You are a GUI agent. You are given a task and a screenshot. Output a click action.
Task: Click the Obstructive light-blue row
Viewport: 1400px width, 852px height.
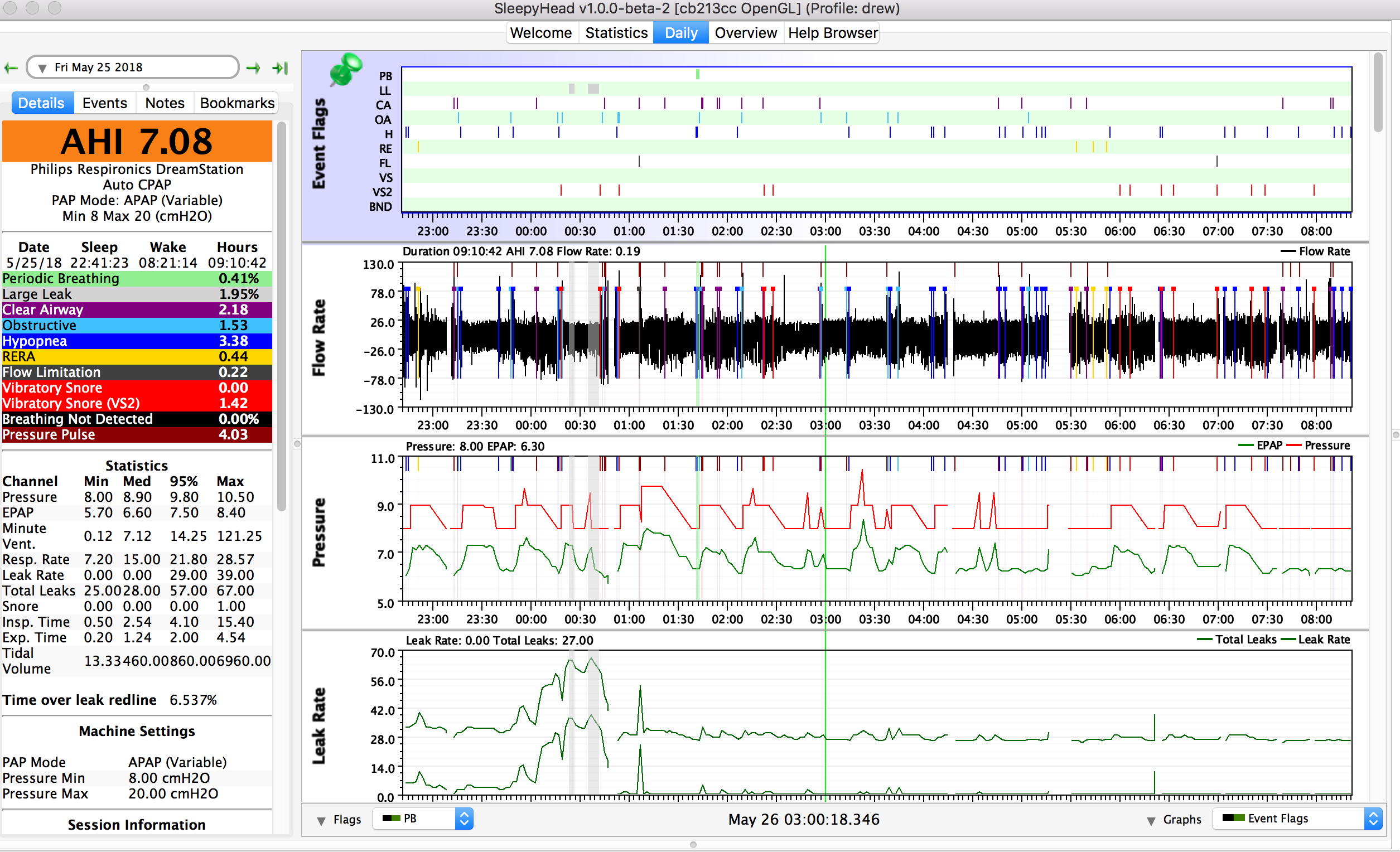click(x=137, y=326)
